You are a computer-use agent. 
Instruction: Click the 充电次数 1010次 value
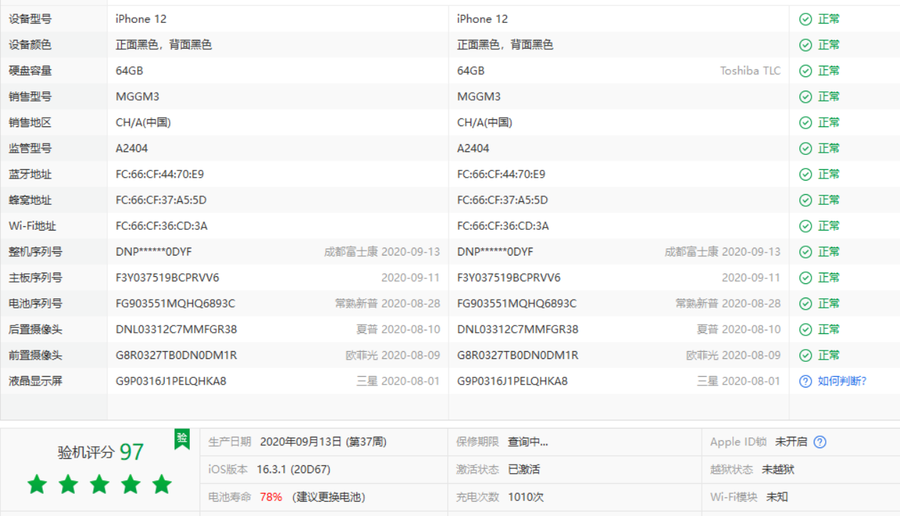pos(526,497)
